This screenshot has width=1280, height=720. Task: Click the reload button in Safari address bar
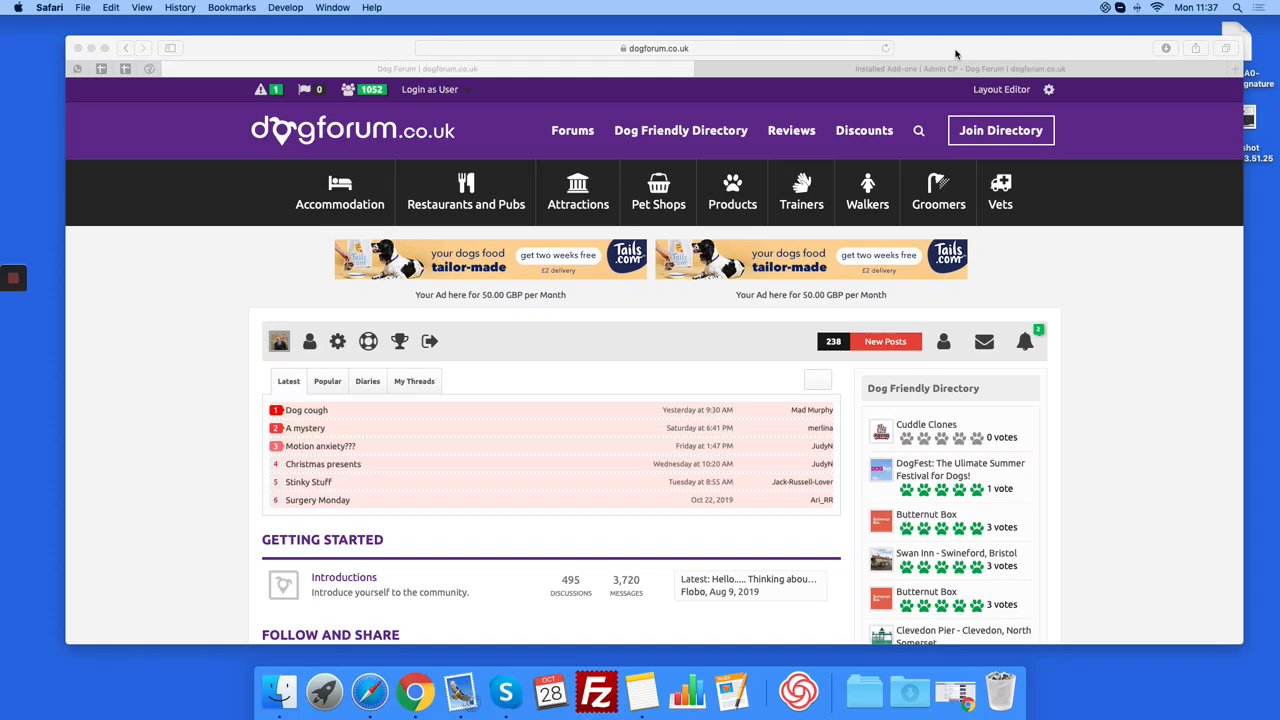[x=885, y=48]
